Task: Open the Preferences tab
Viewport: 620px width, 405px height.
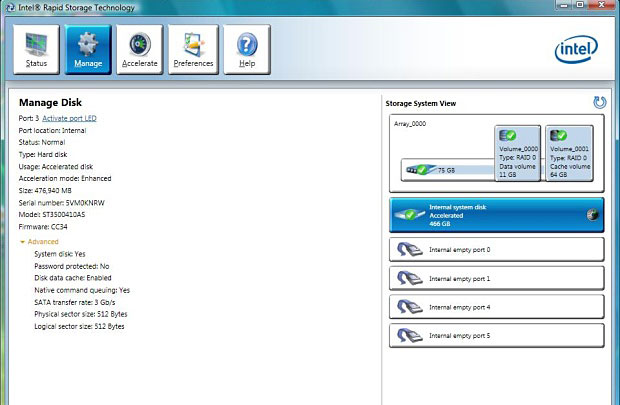Action: (x=193, y=49)
